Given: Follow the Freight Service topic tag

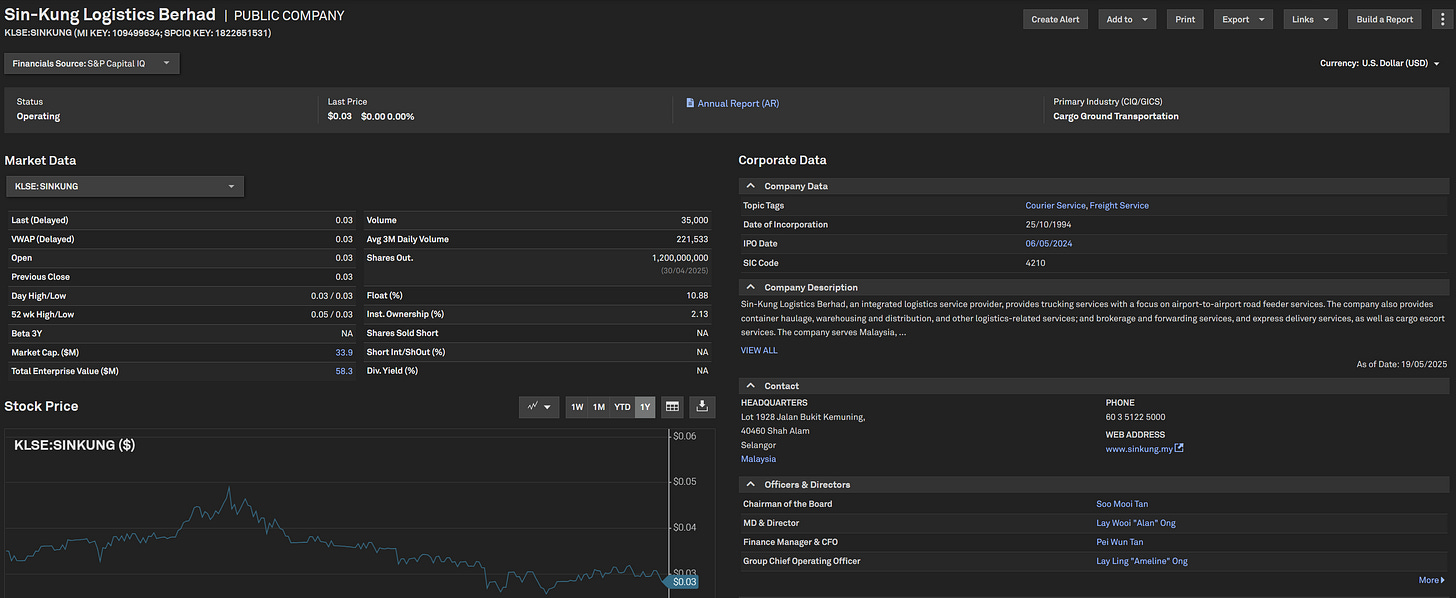Looking at the screenshot, I should point(1119,205).
